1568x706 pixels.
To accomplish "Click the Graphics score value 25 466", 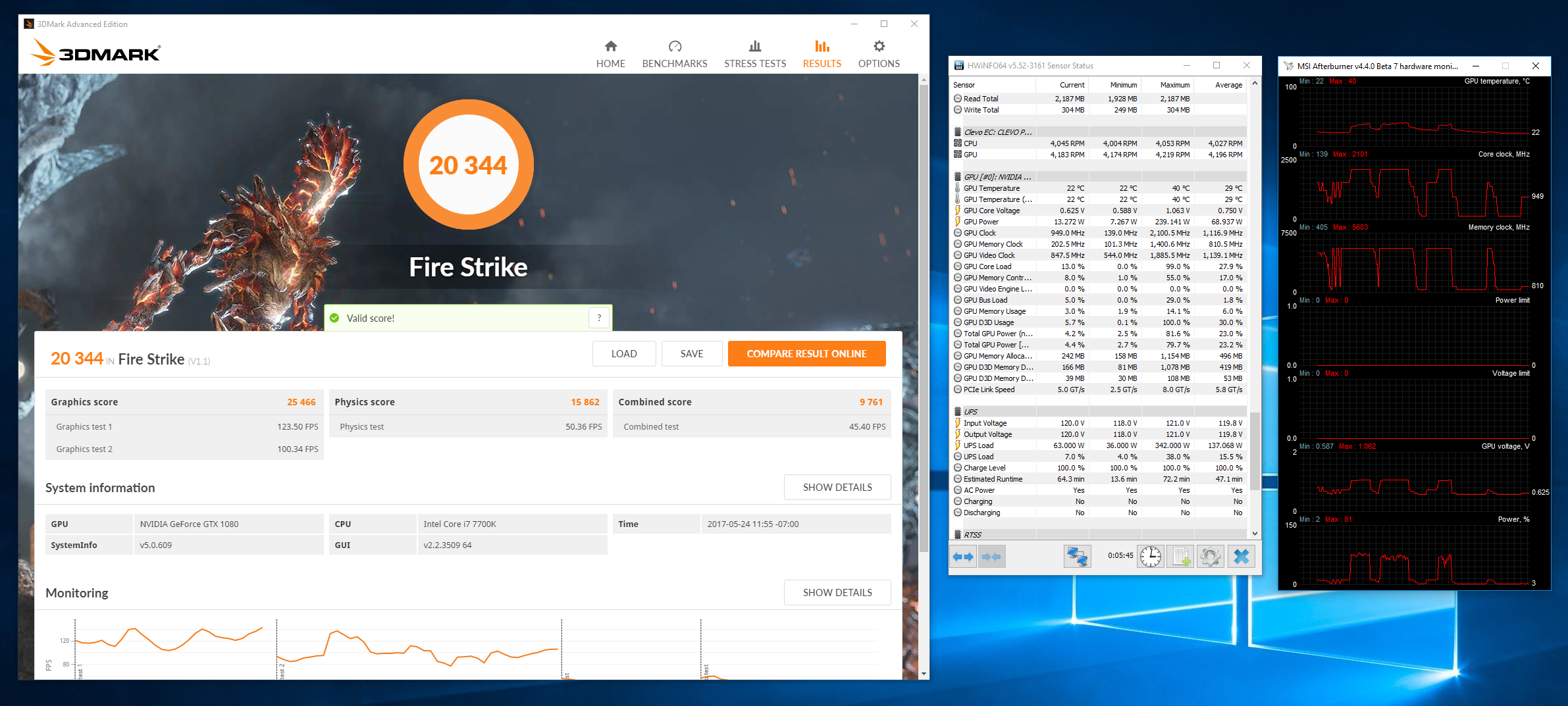I will tap(301, 402).
